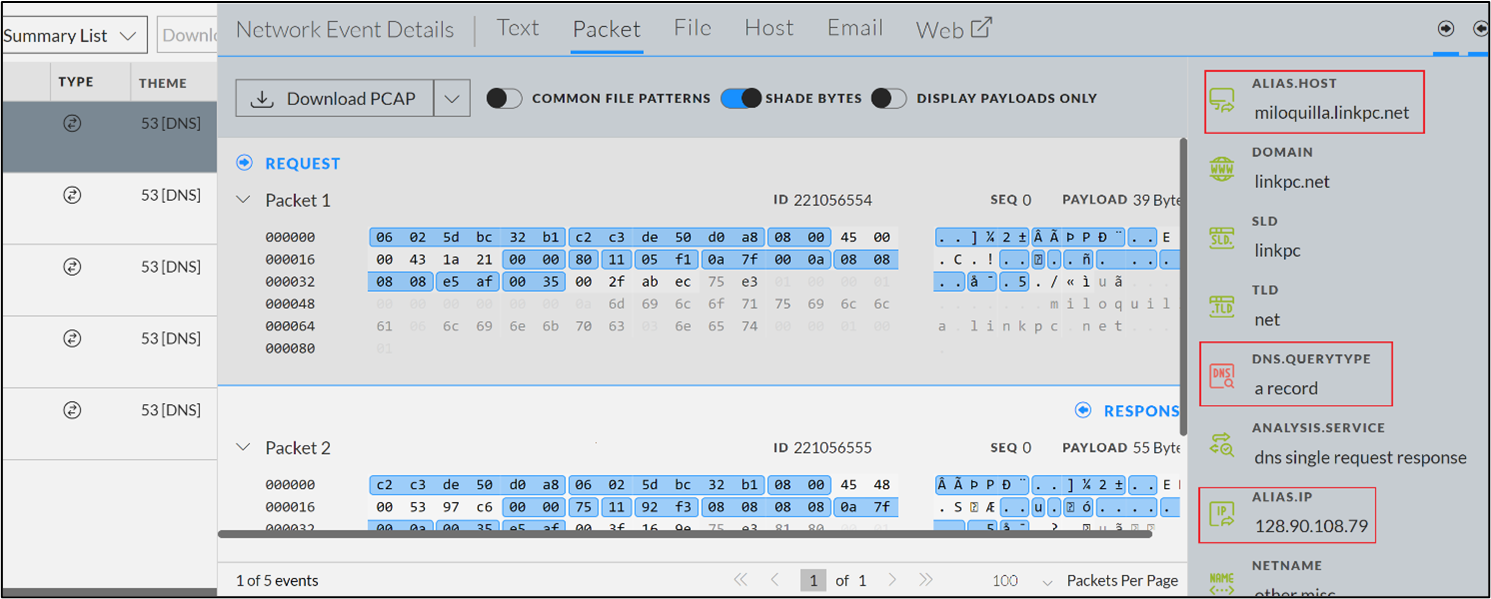Click the DNS event icon in the first row
Screen dimensions: 1491x599
point(70,122)
